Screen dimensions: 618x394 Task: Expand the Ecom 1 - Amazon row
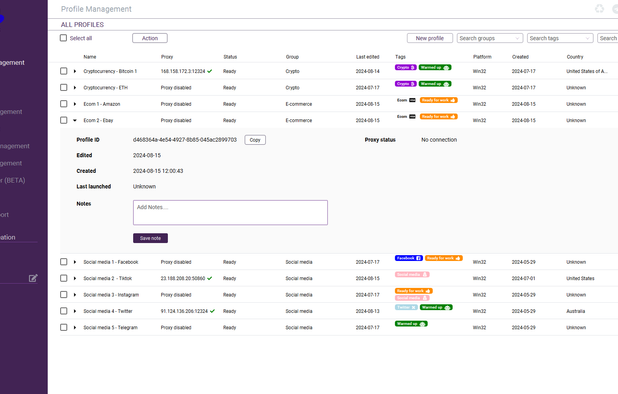(x=75, y=104)
